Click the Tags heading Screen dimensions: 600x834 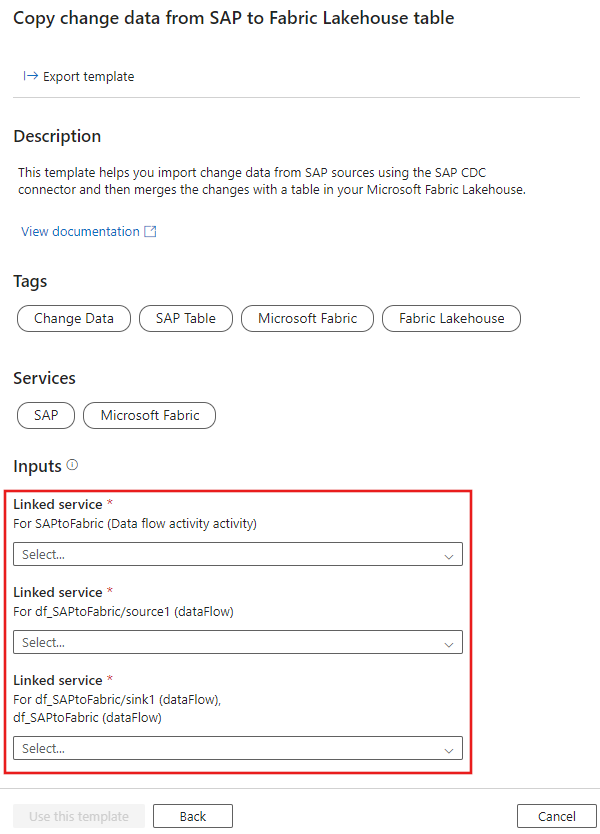click(30, 281)
